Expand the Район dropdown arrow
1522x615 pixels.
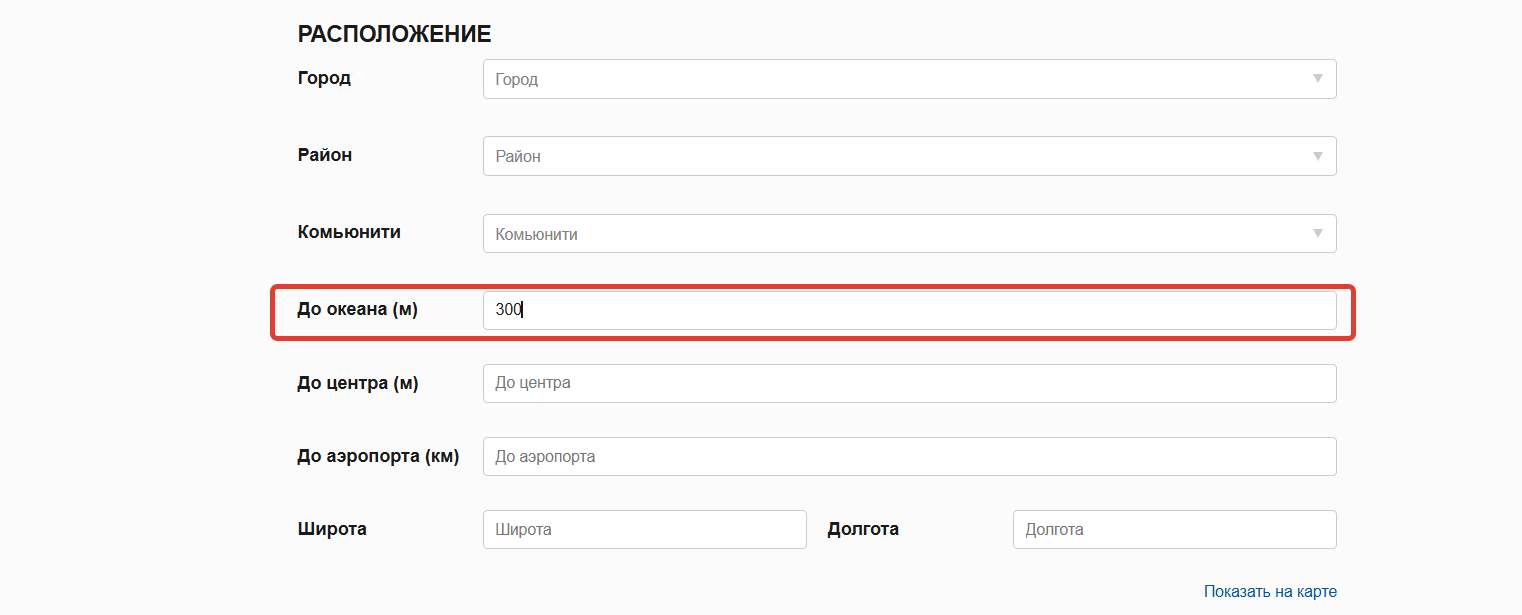coord(1317,156)
